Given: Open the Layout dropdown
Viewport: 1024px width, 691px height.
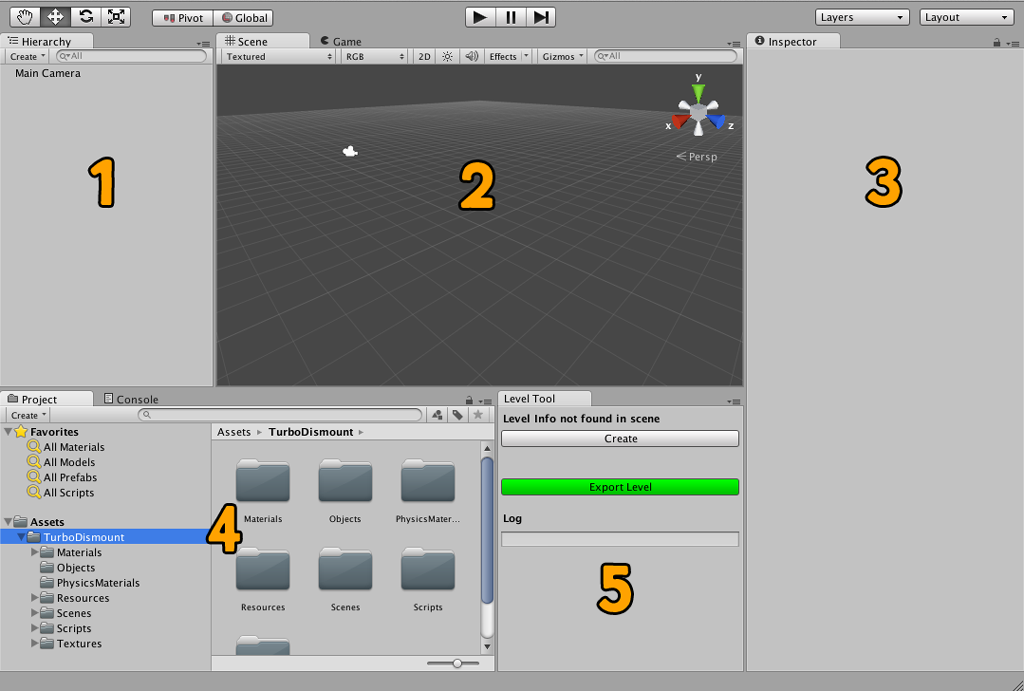Looking at the screenshot, I should [966, 17].
